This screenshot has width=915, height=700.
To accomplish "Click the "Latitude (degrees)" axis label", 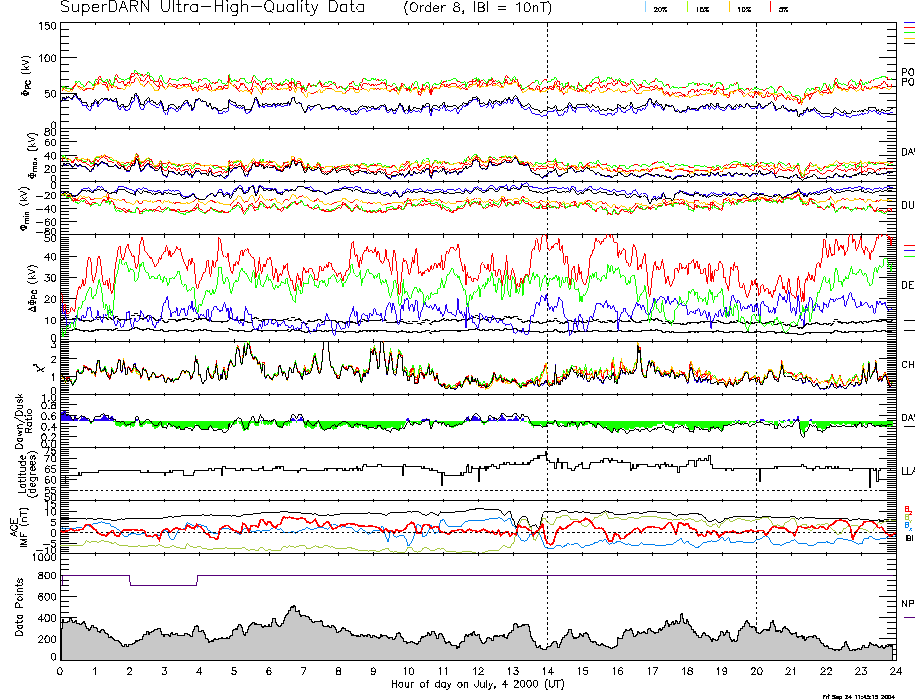I will 27,474.
